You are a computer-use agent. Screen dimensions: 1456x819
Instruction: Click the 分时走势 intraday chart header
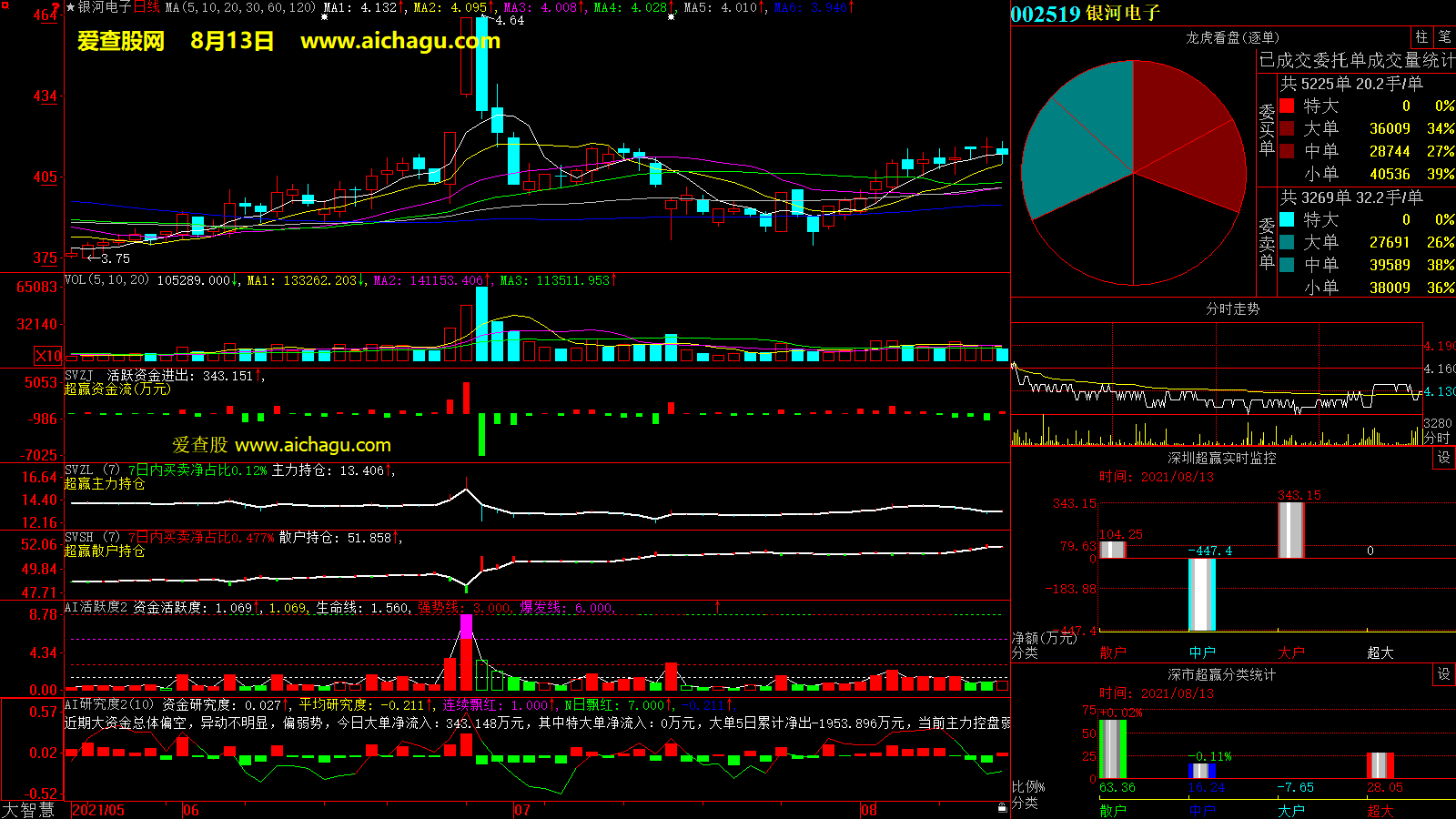[x=1232, y=309]
